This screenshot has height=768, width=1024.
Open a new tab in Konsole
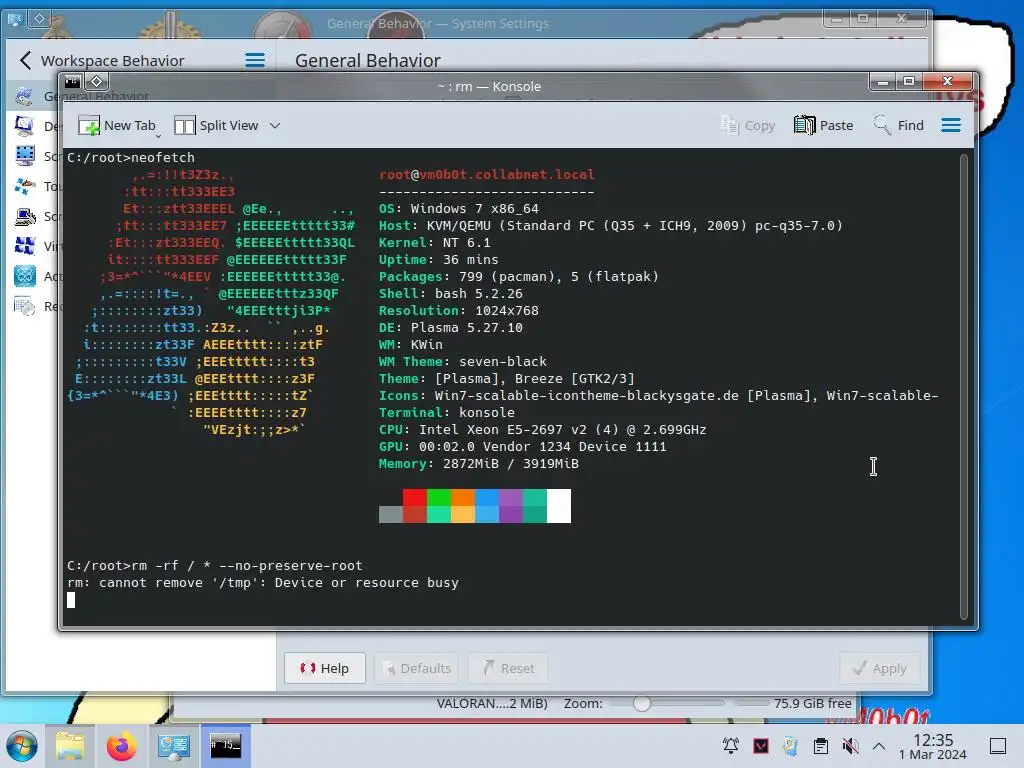pyautogui.click(x=116, y=125)
